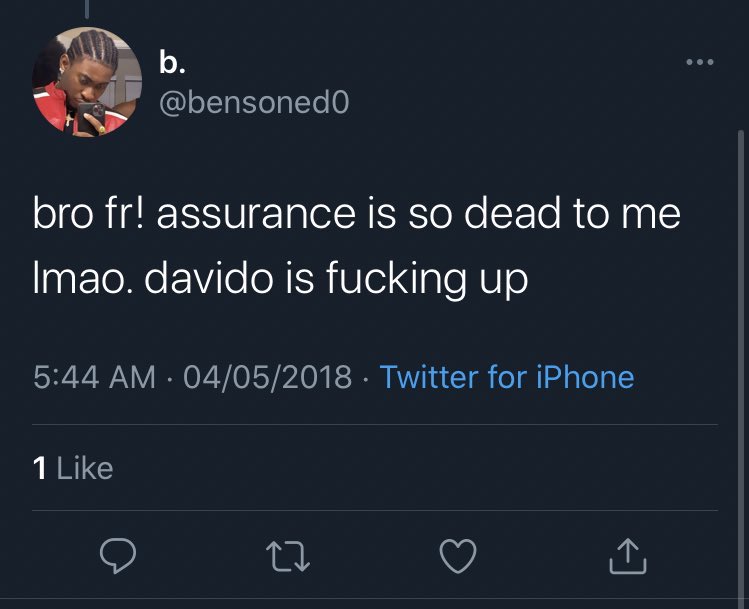
Task: Click the "Twitter for iPhone" source link
Action: (x=507, y=377)
